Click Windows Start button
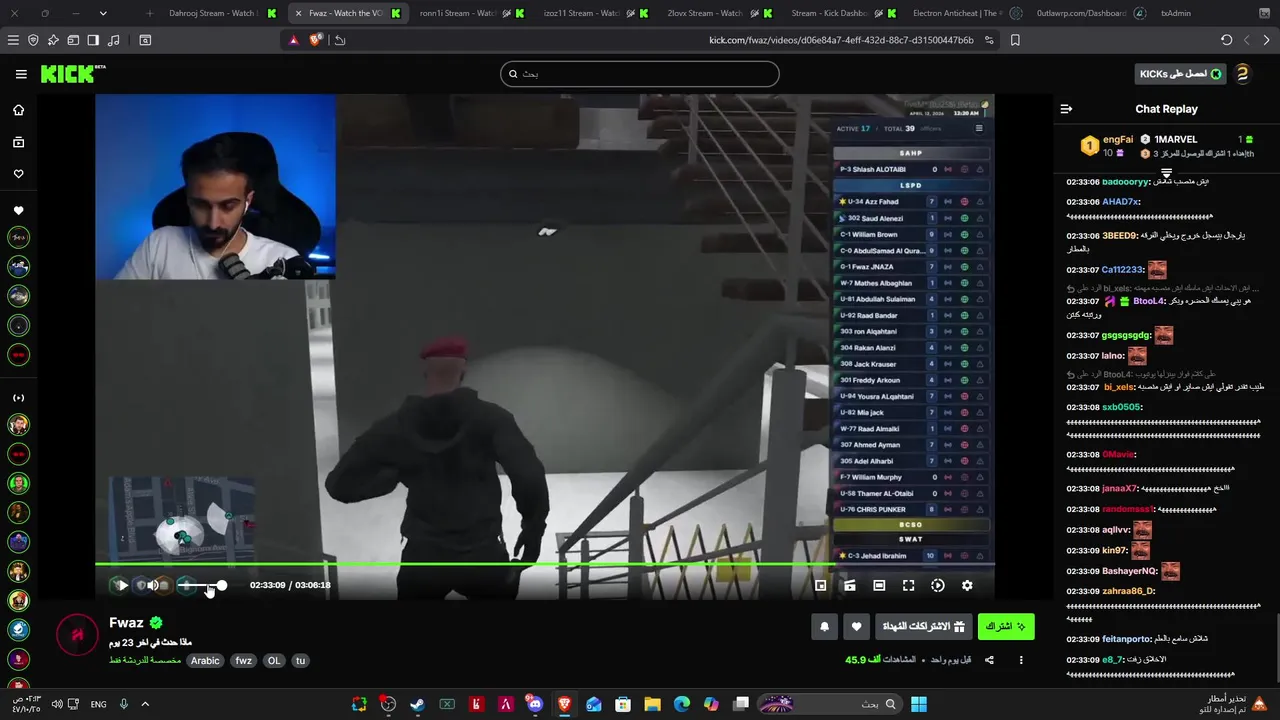The width and height of the screenshot is (1280, 720). [x=918, y=704]
